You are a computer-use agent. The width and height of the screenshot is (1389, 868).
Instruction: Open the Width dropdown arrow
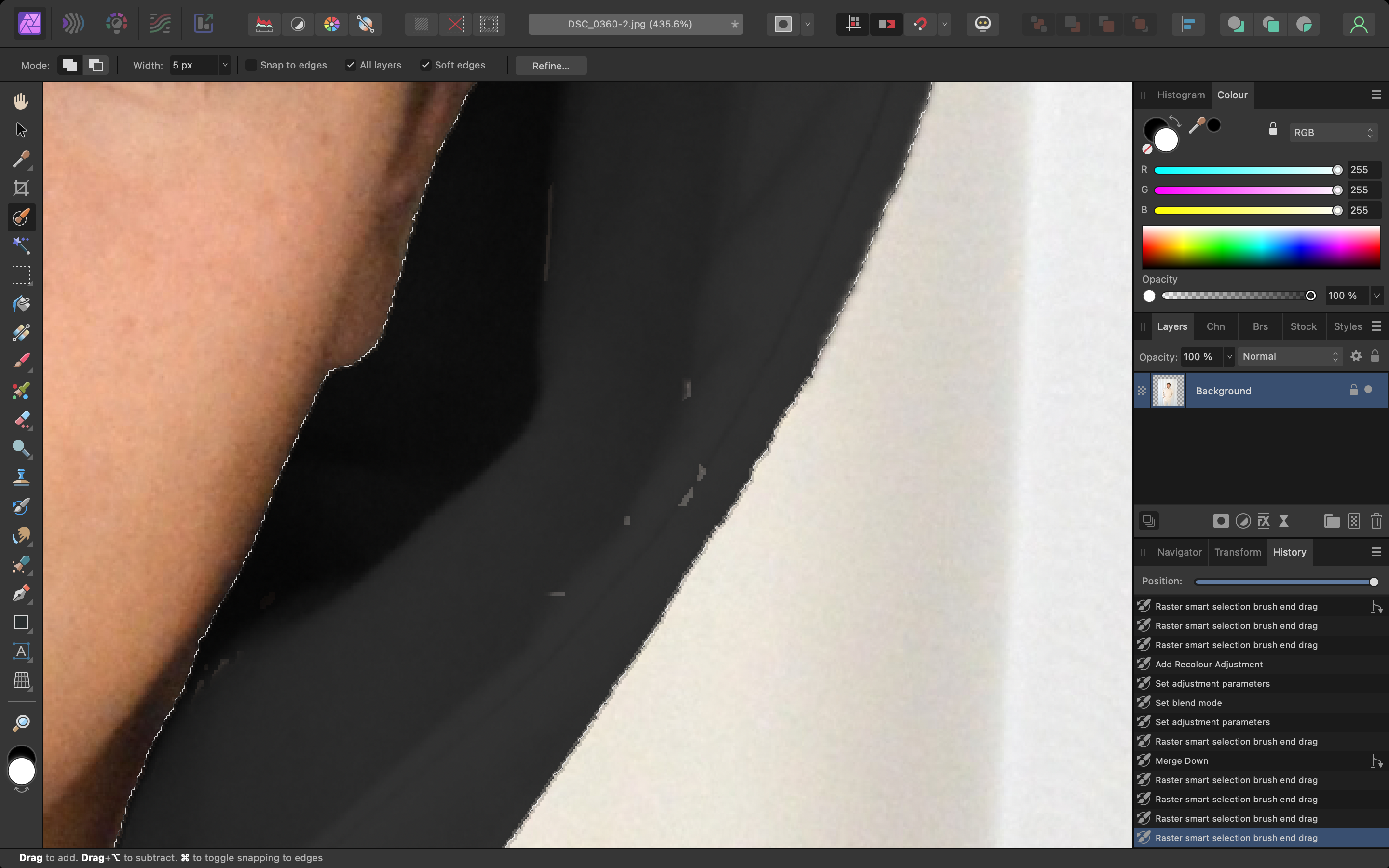225,66
